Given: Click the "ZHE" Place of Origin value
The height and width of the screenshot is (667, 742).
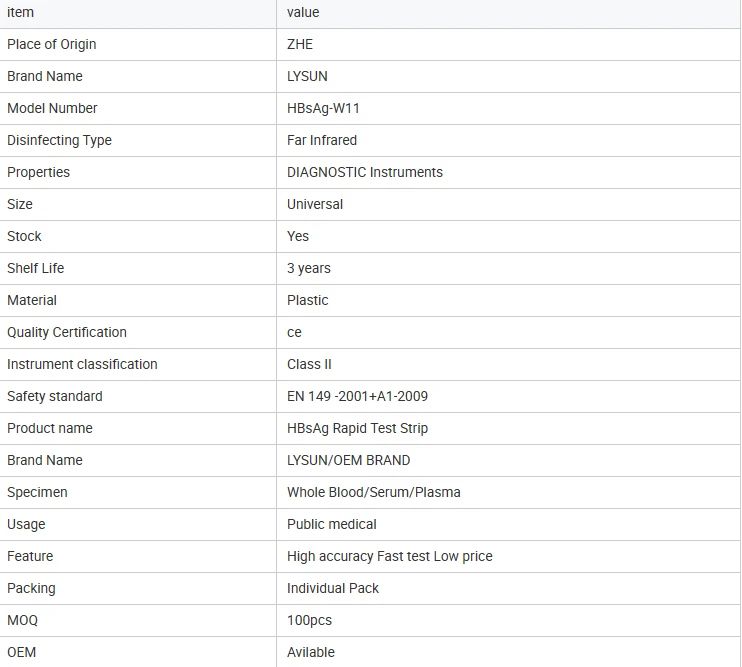Looking at the screenshot, I should point(300,44).
